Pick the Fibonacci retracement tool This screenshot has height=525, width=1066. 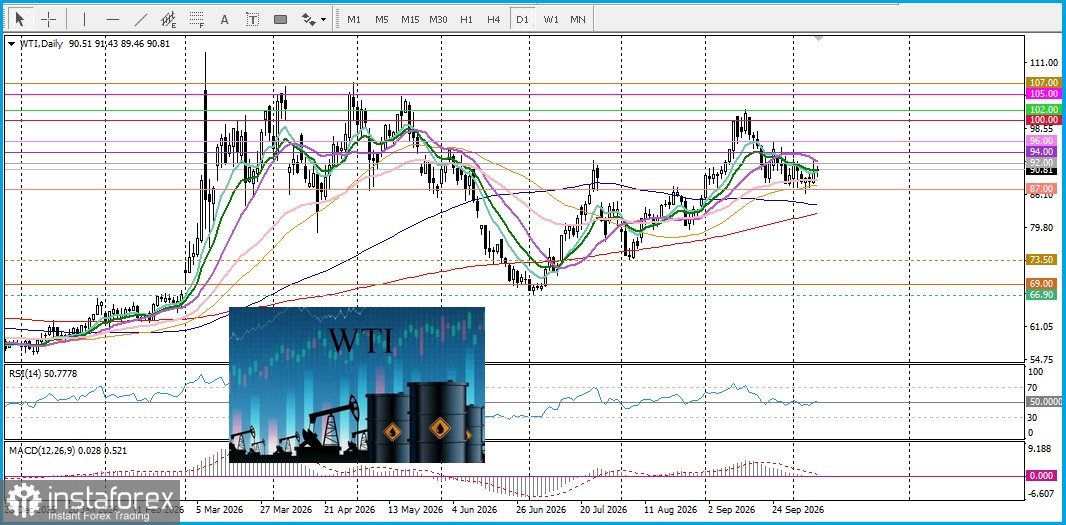[x=197, y=20]
